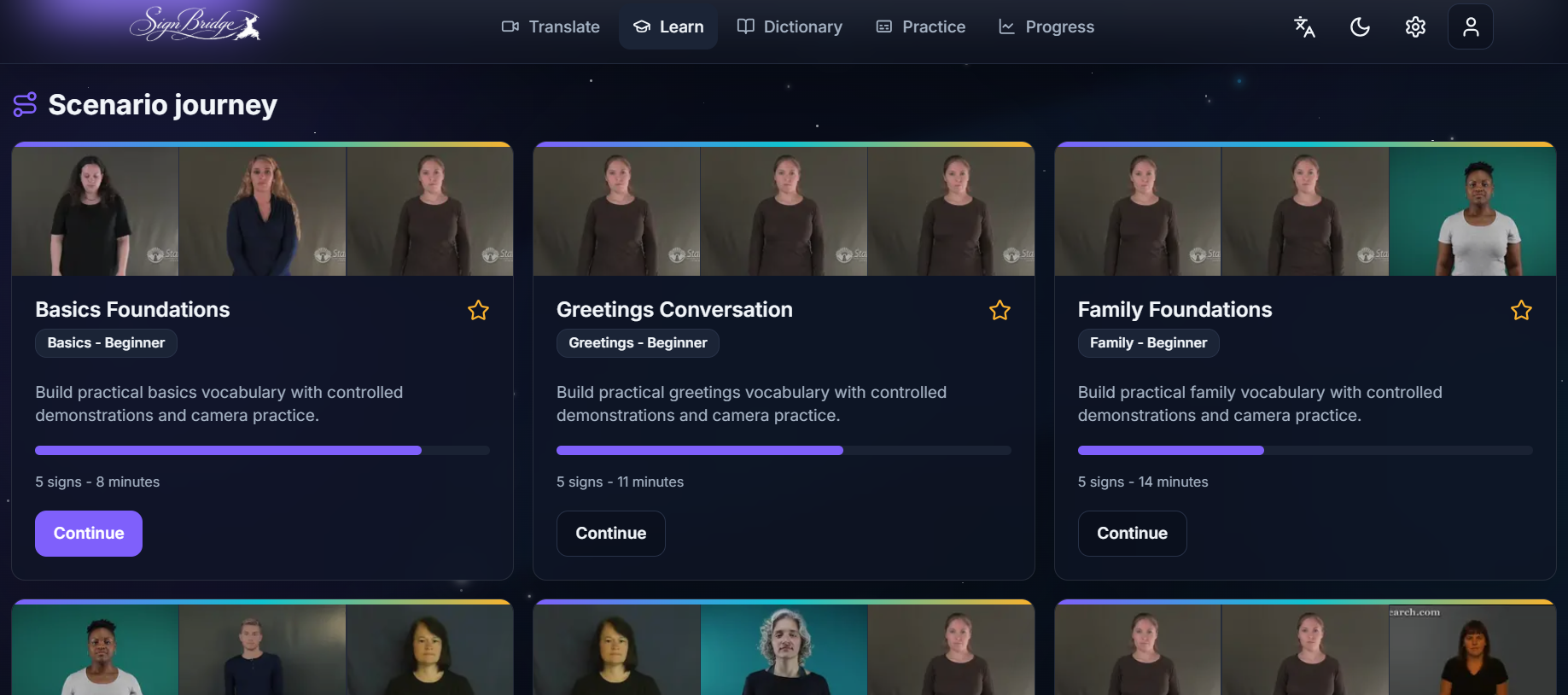The image size is (1568, 695).
Task: Continue the Basics Foundations scenario
Action: [x=89, y=534]
